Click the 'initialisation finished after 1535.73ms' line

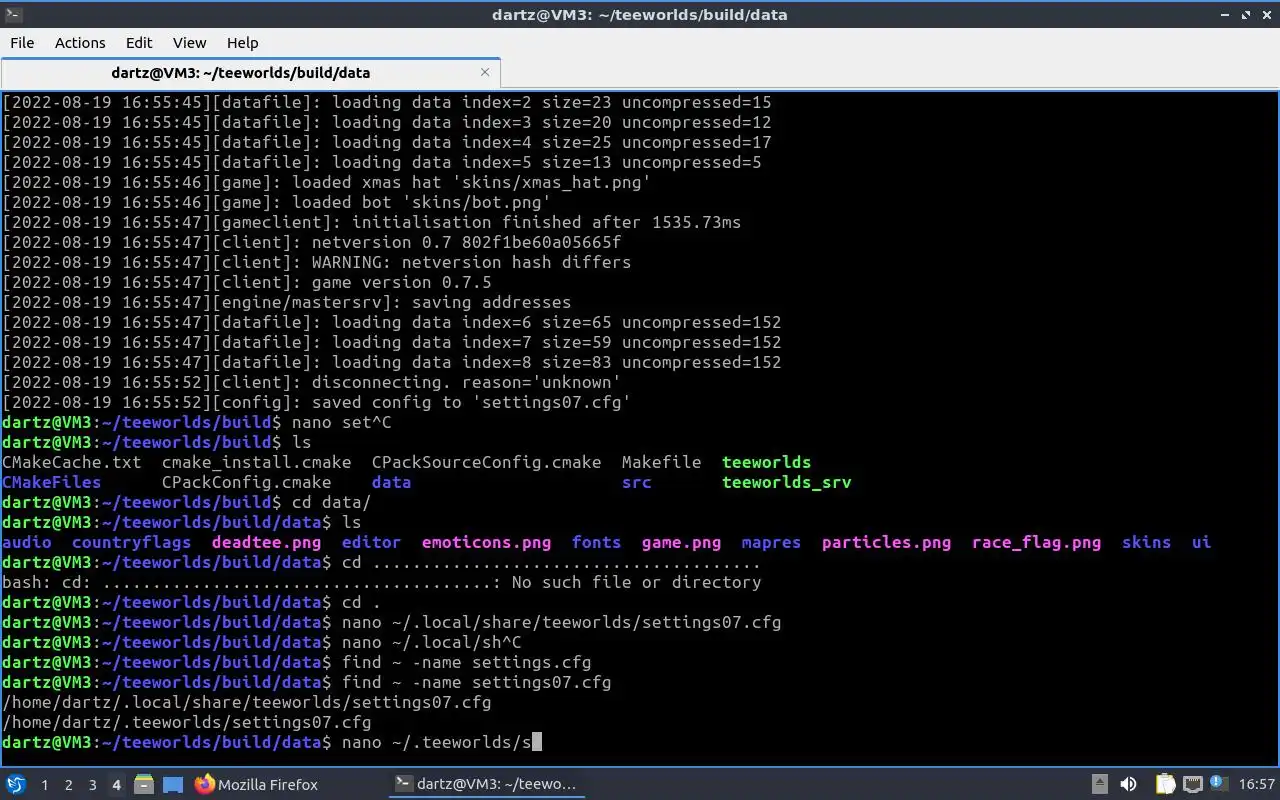point(371,222)
